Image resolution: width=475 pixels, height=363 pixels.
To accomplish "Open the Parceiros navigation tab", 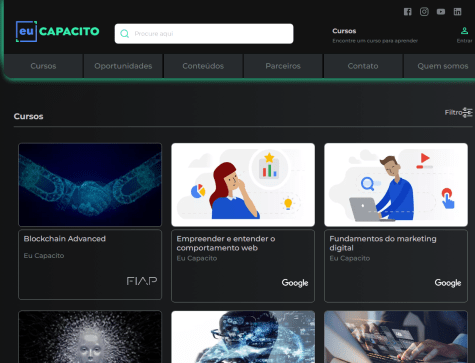I will click(x=283, y=66).
